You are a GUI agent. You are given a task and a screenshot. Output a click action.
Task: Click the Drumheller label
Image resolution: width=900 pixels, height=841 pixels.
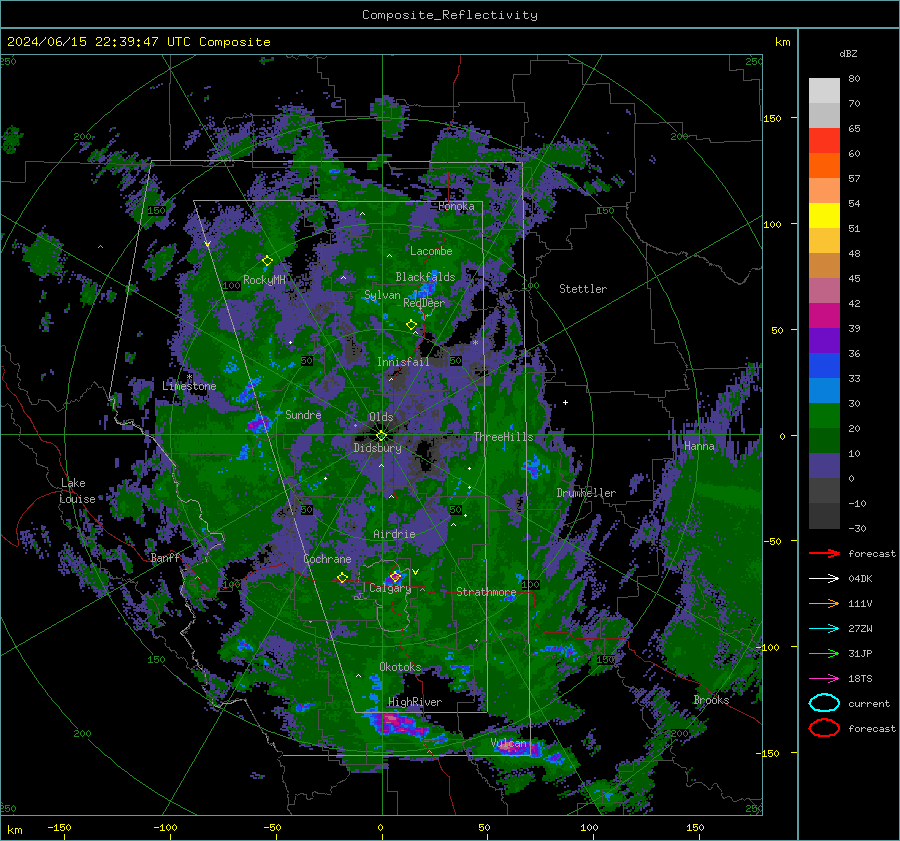pyautogui.click(x=586, y=493)
